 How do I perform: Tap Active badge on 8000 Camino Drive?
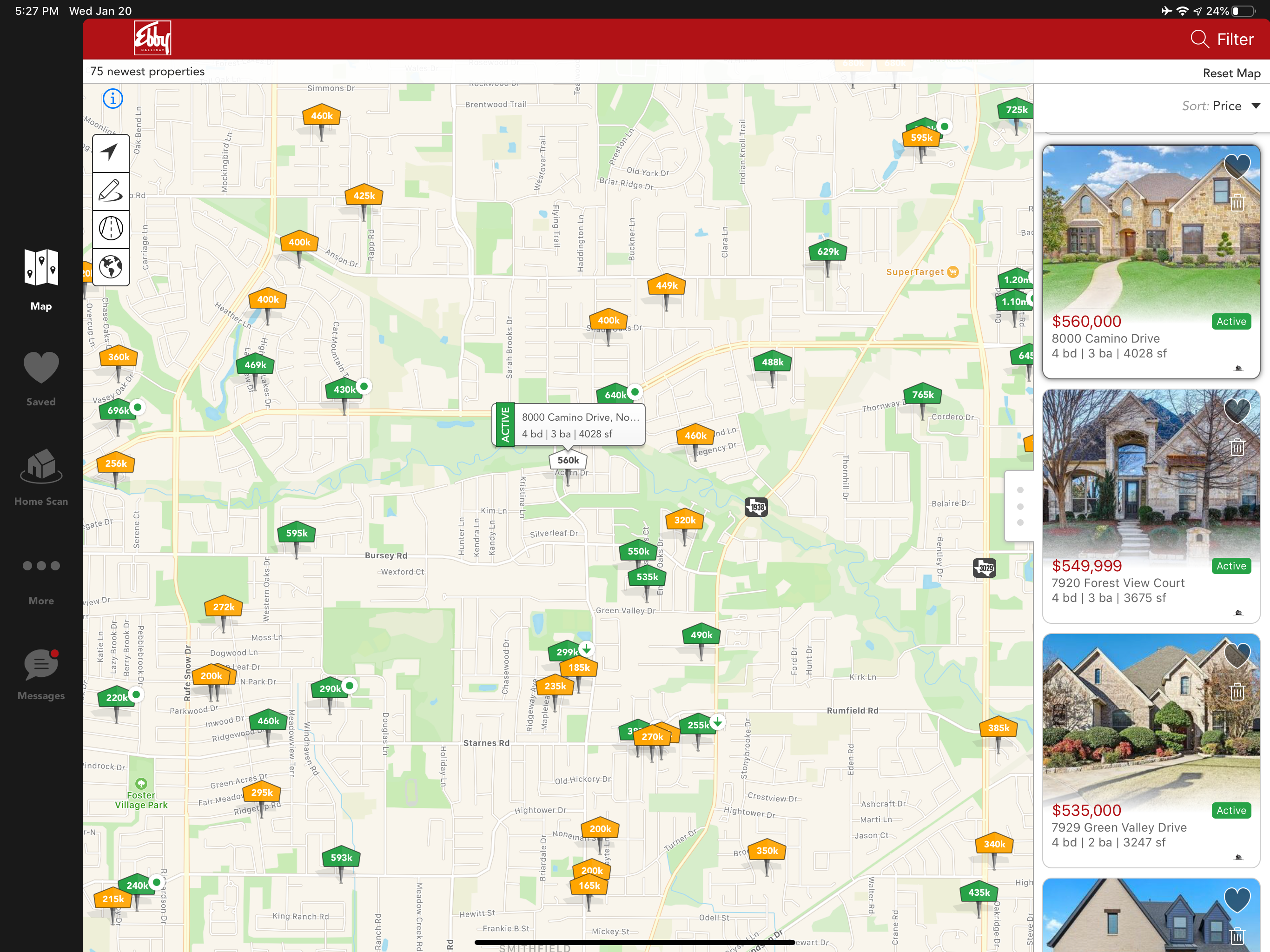[x=1231, y=322]
